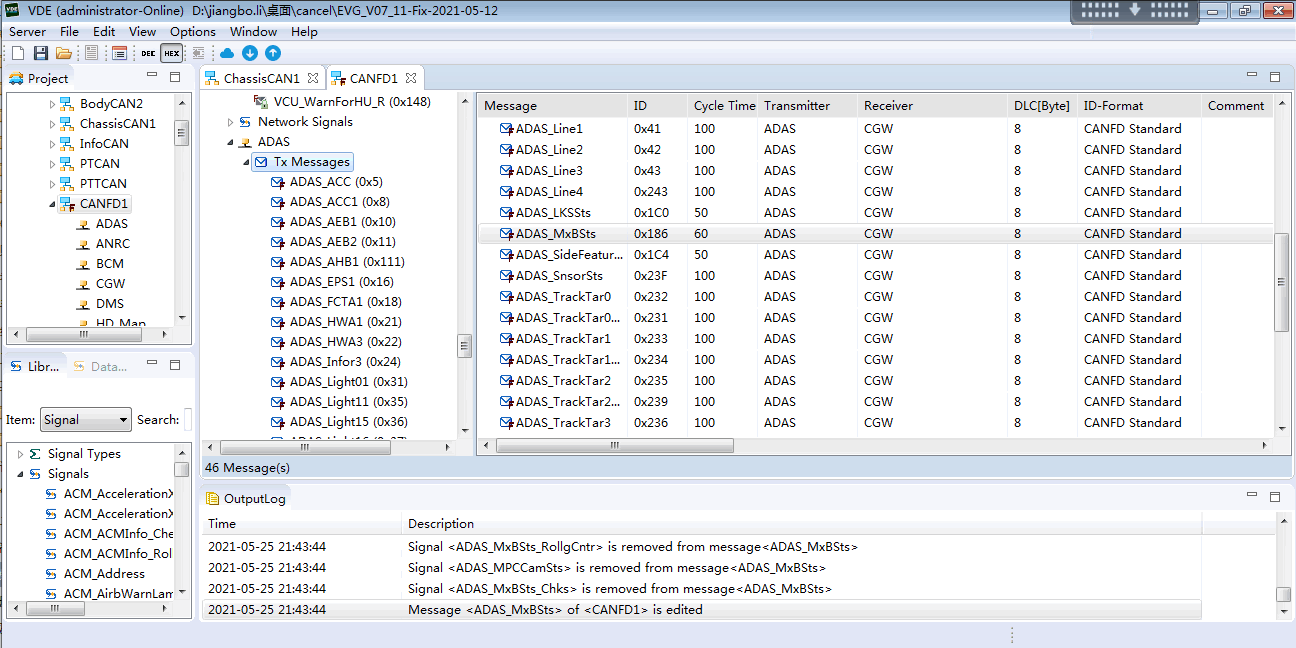Viewport: 1296px width, 648px height.
Task: Sort table by DLC[Byte] column
Action: [x=1042, y=106]
